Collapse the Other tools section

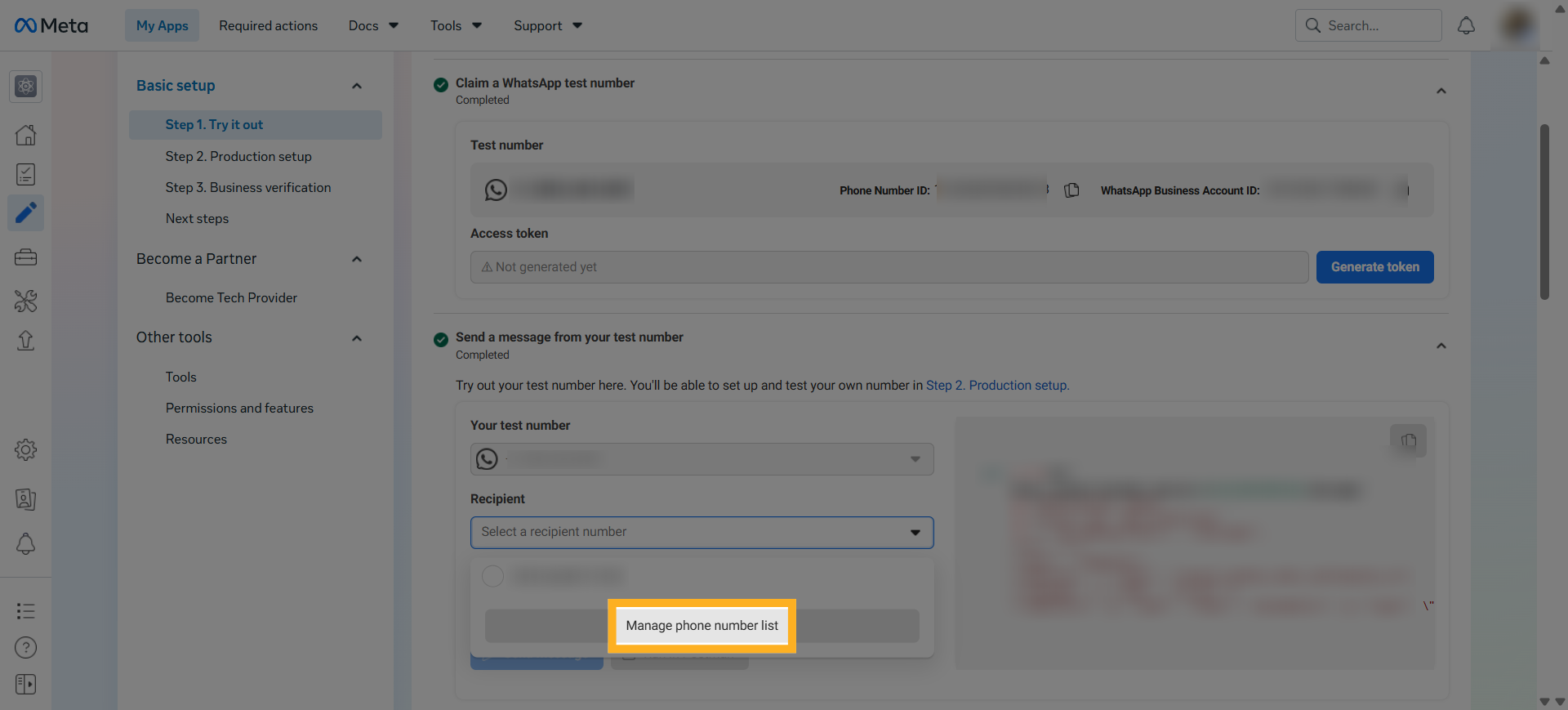[356, 338]
